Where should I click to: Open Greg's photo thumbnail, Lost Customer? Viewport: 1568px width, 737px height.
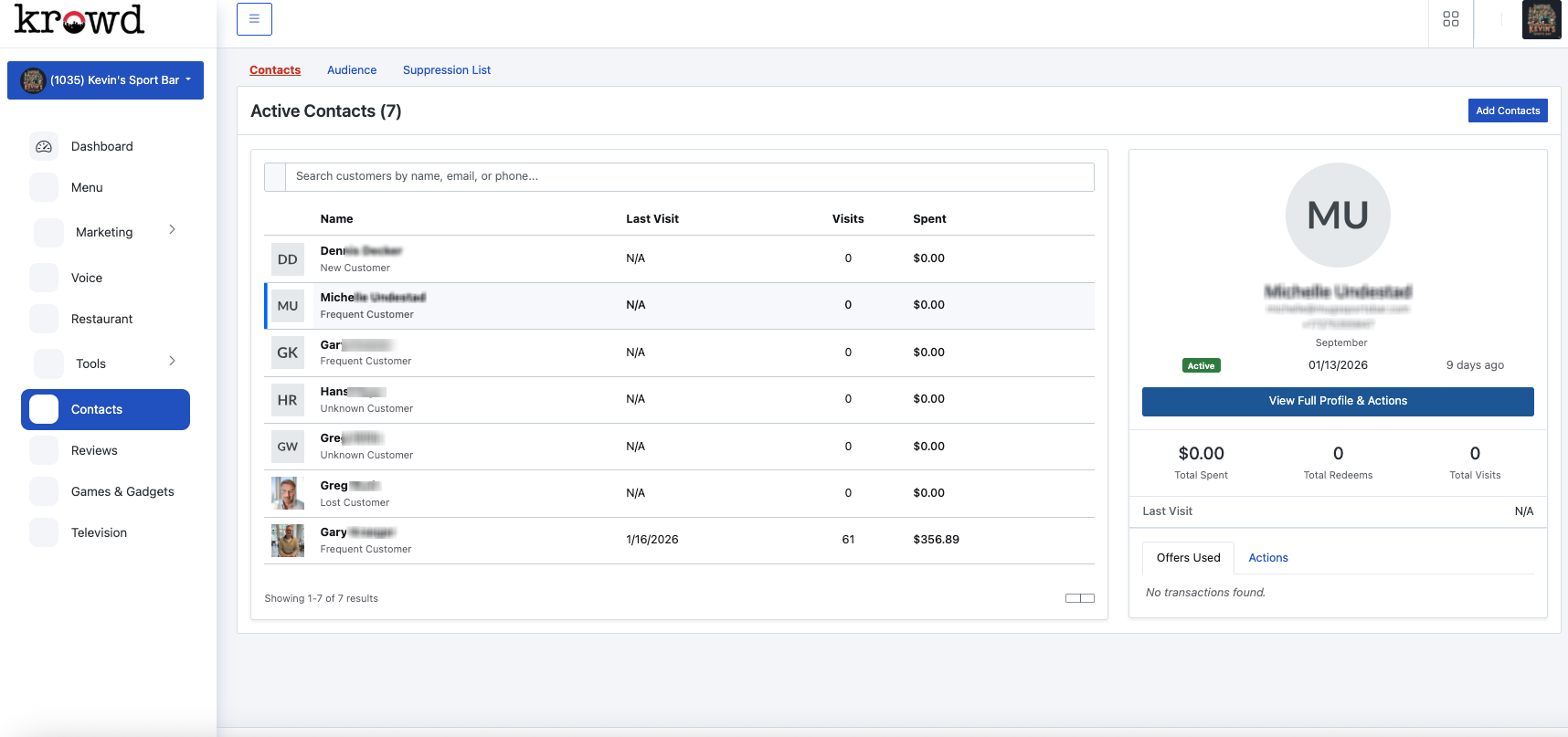click(288, 493)
